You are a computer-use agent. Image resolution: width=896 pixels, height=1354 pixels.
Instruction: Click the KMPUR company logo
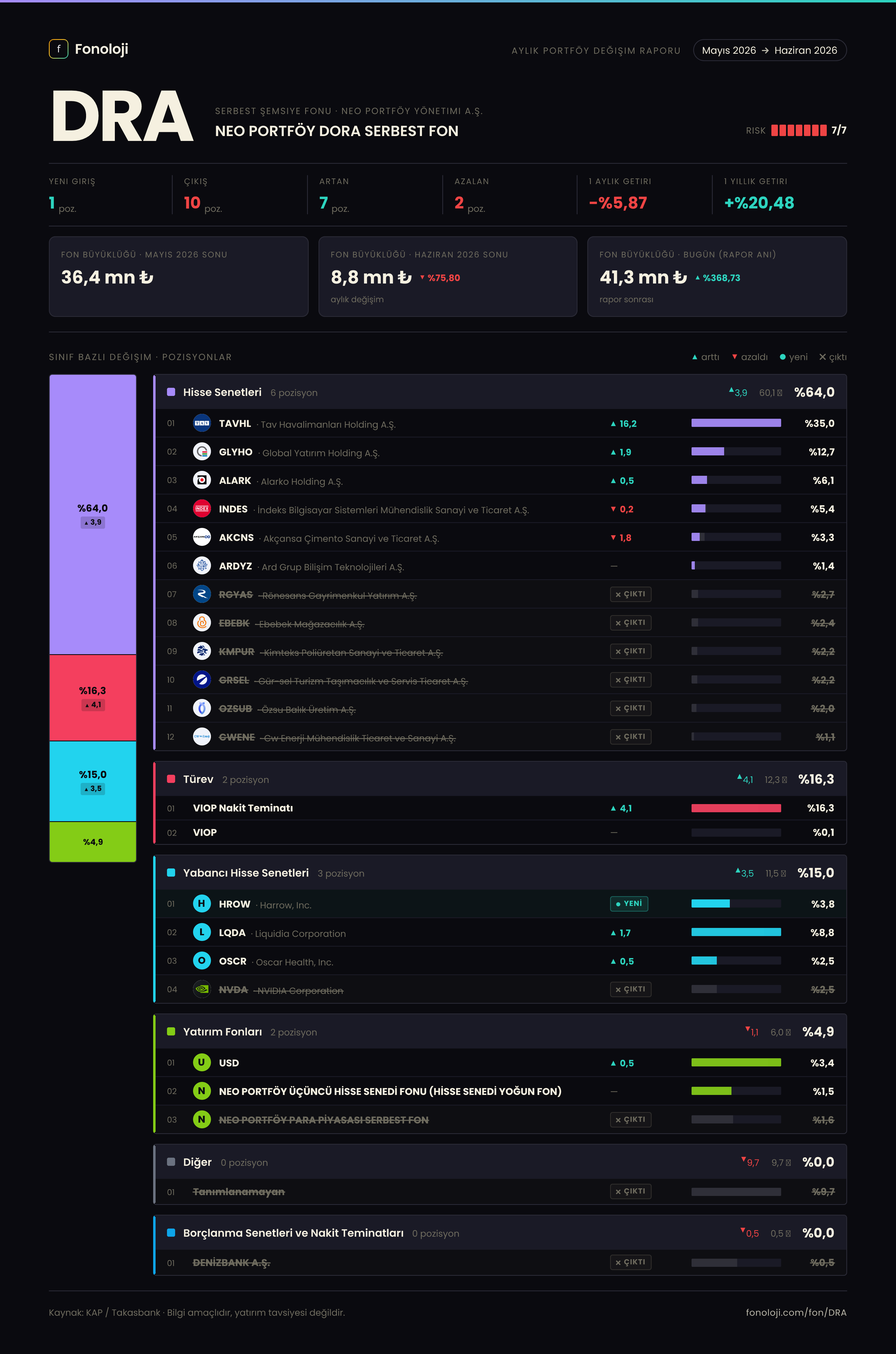[202, 651]
